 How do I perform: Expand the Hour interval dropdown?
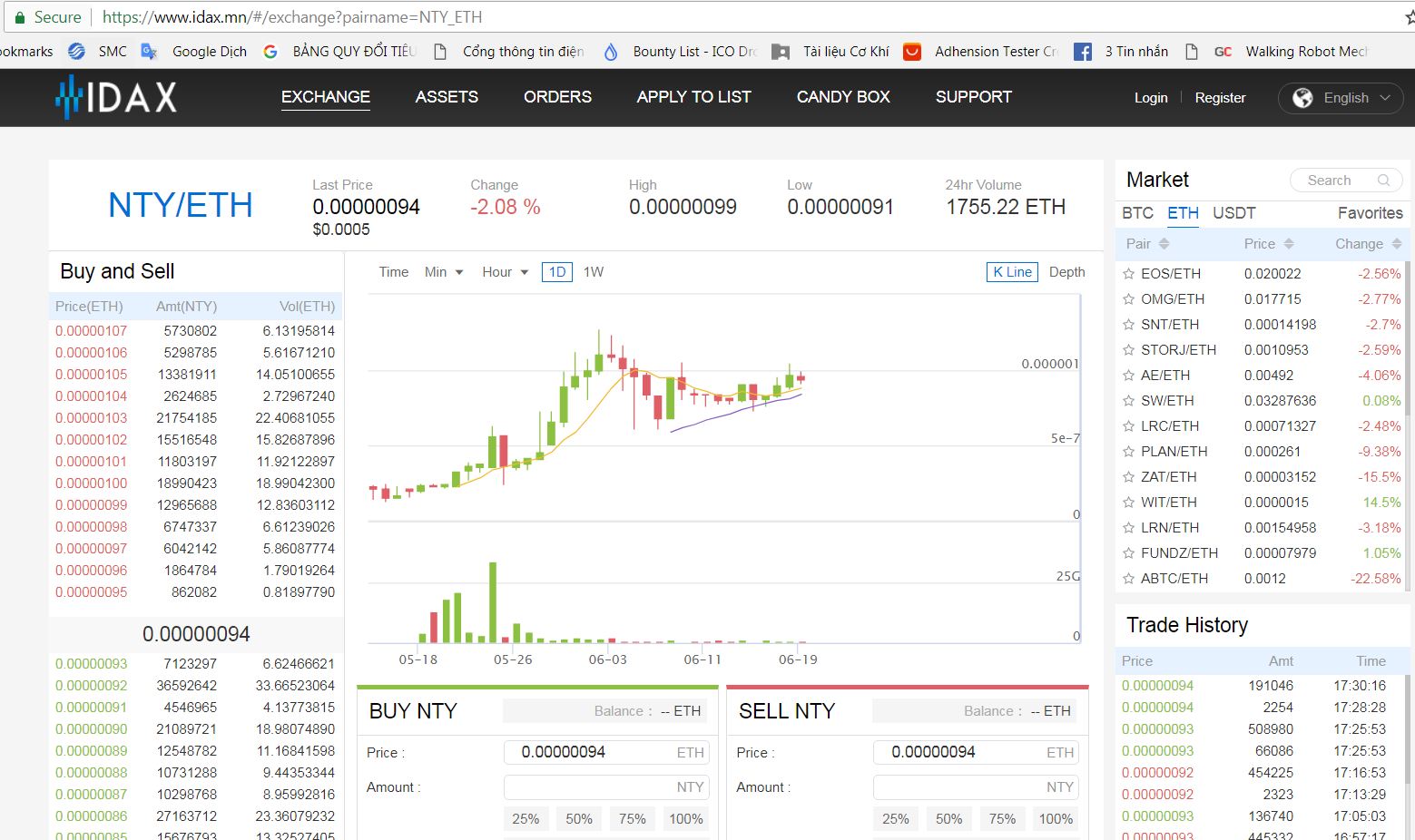coord(506,272)
